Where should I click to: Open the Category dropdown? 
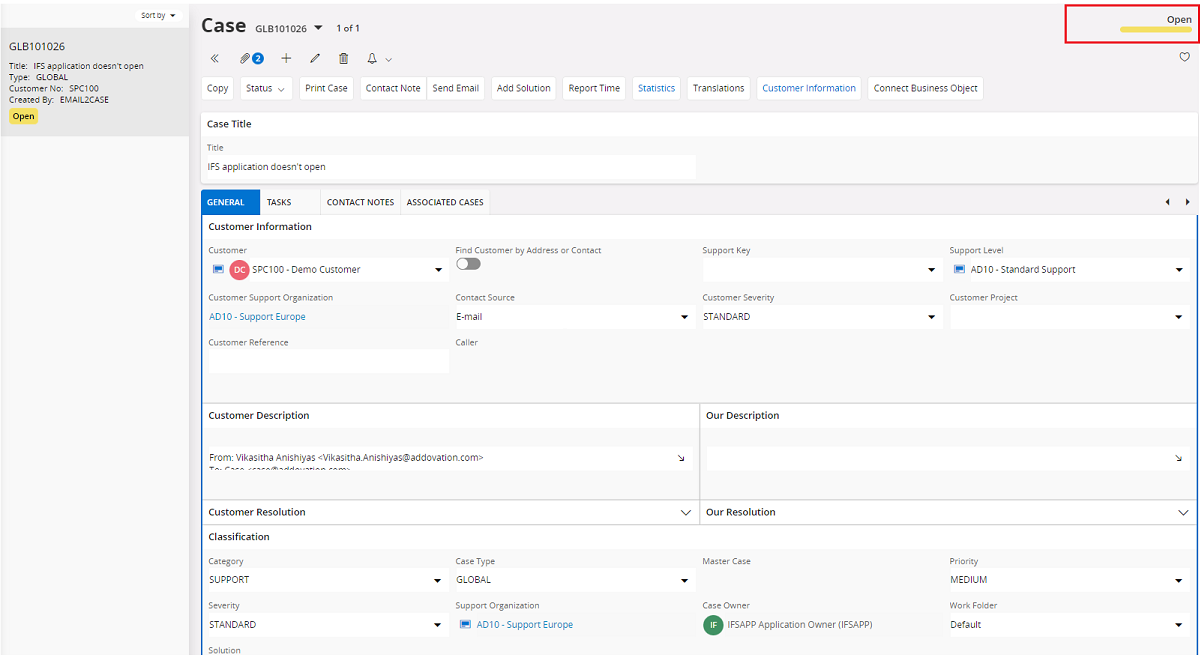[438, 580]
